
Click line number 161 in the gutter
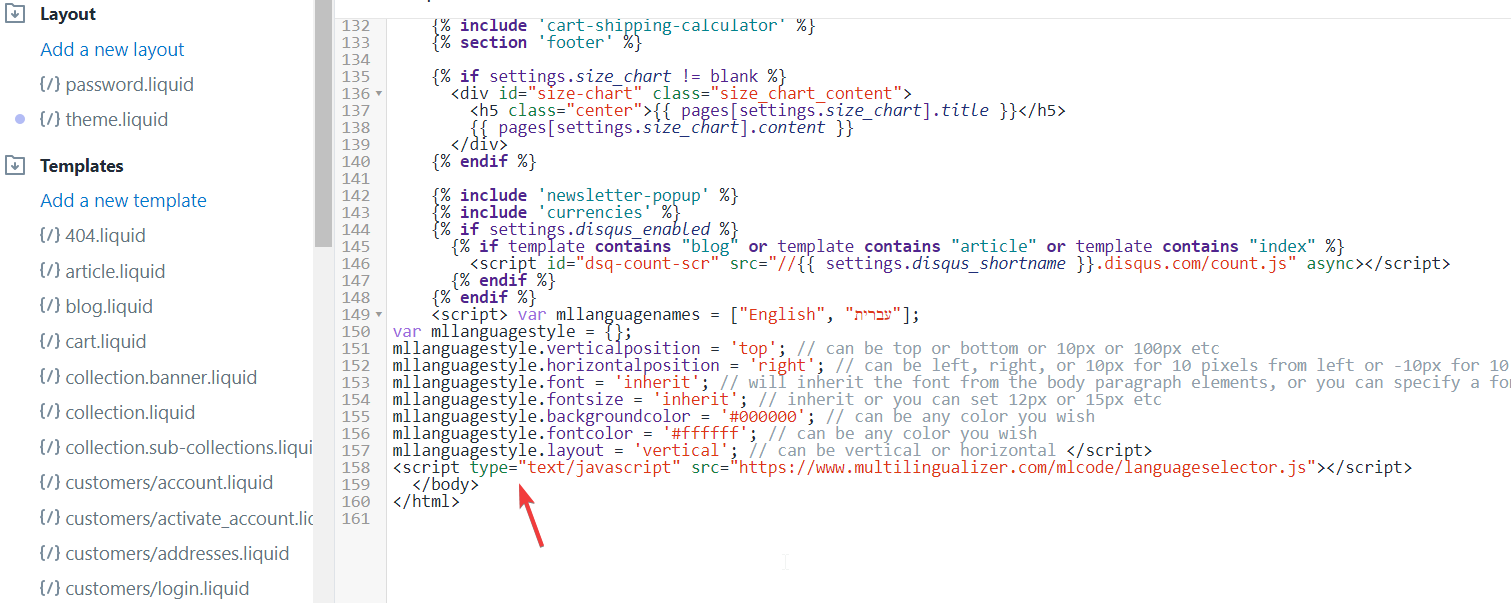click(356, 519)
